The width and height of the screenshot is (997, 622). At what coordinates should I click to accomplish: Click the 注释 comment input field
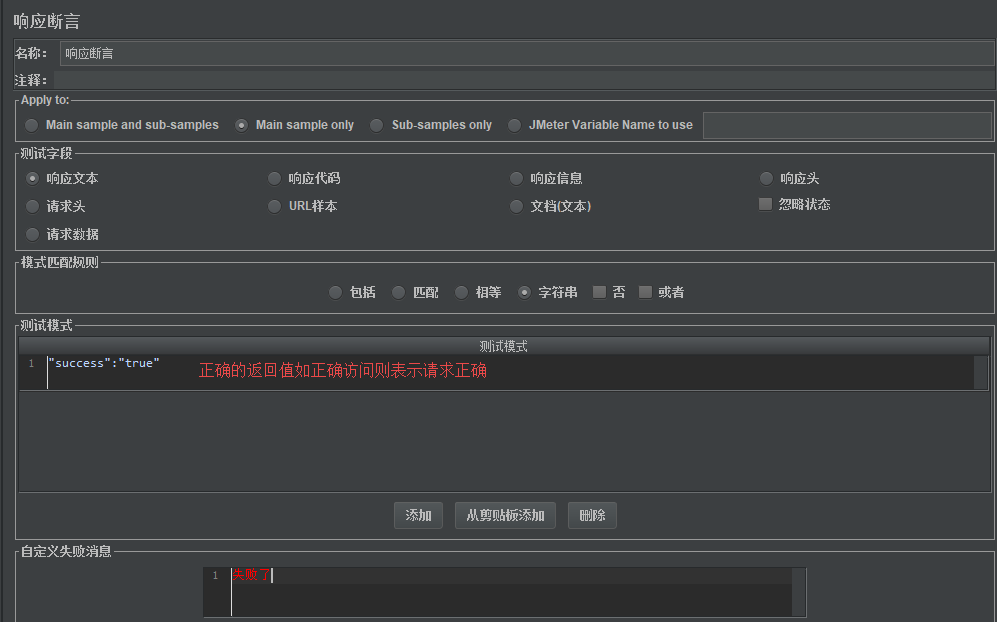coord(524,80)
